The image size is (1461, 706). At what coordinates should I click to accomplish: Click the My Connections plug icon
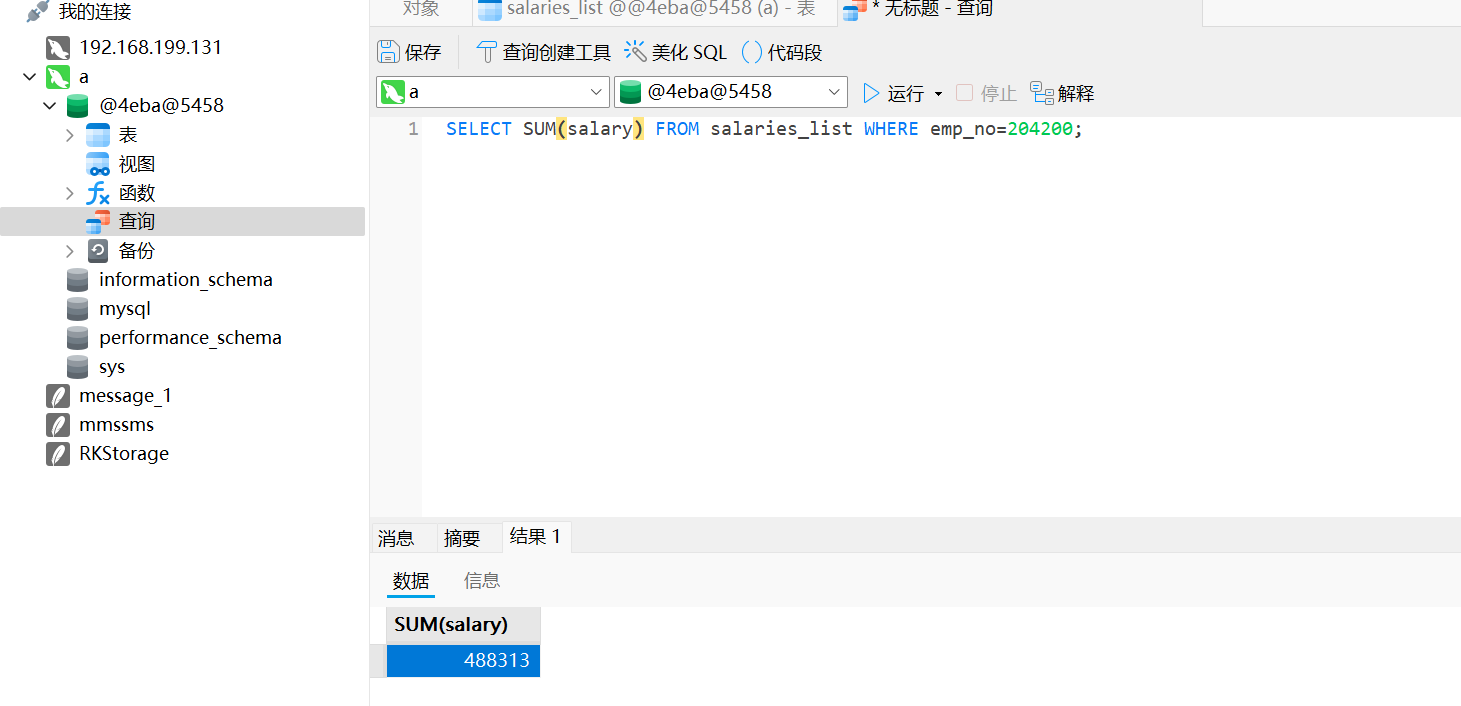click(x=38, y=12)
